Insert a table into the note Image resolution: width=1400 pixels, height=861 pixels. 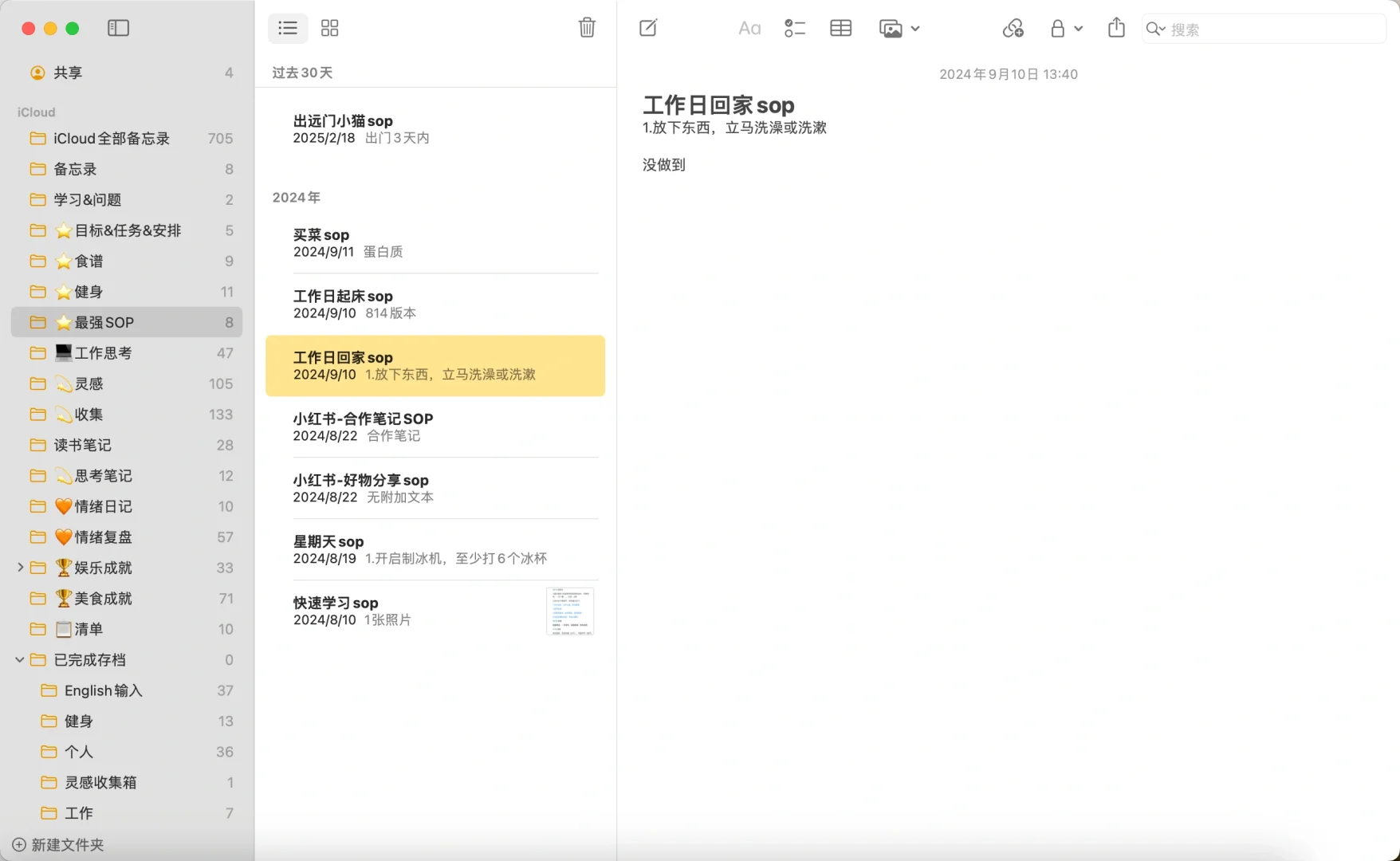840,28
